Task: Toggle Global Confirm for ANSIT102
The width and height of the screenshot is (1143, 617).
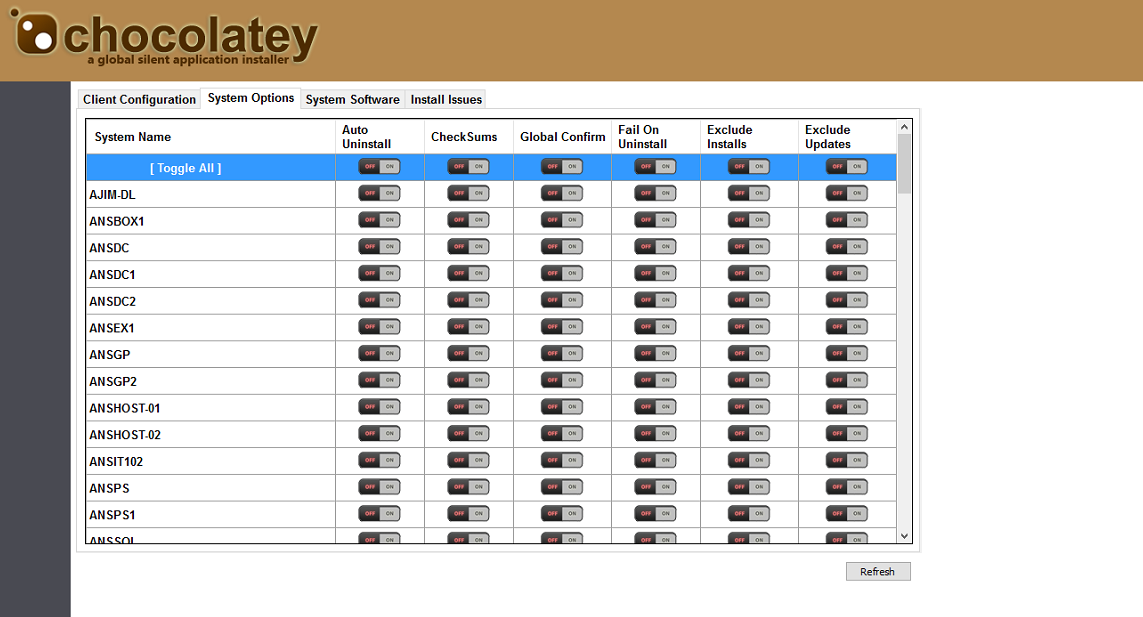Action: 562,460
